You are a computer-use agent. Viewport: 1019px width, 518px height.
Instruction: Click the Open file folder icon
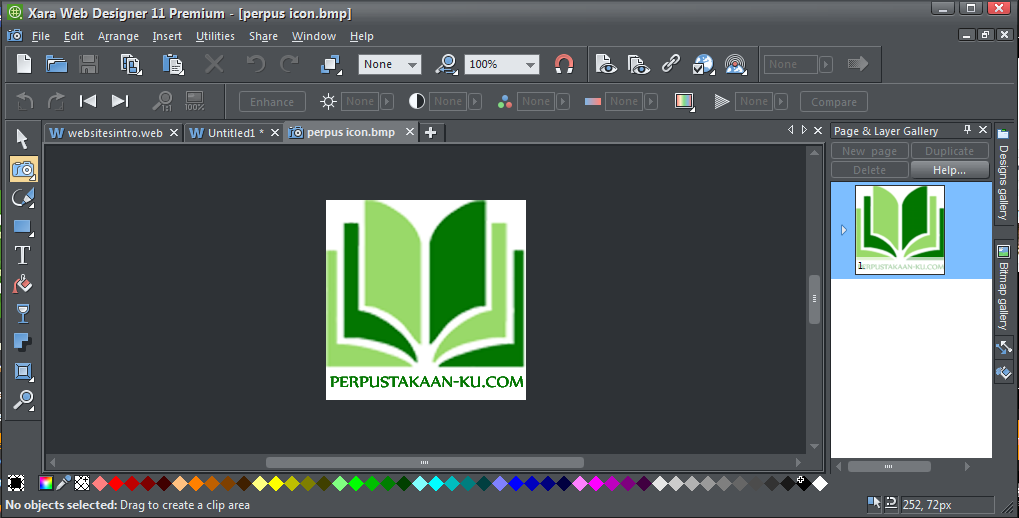(x=57, y=64)
